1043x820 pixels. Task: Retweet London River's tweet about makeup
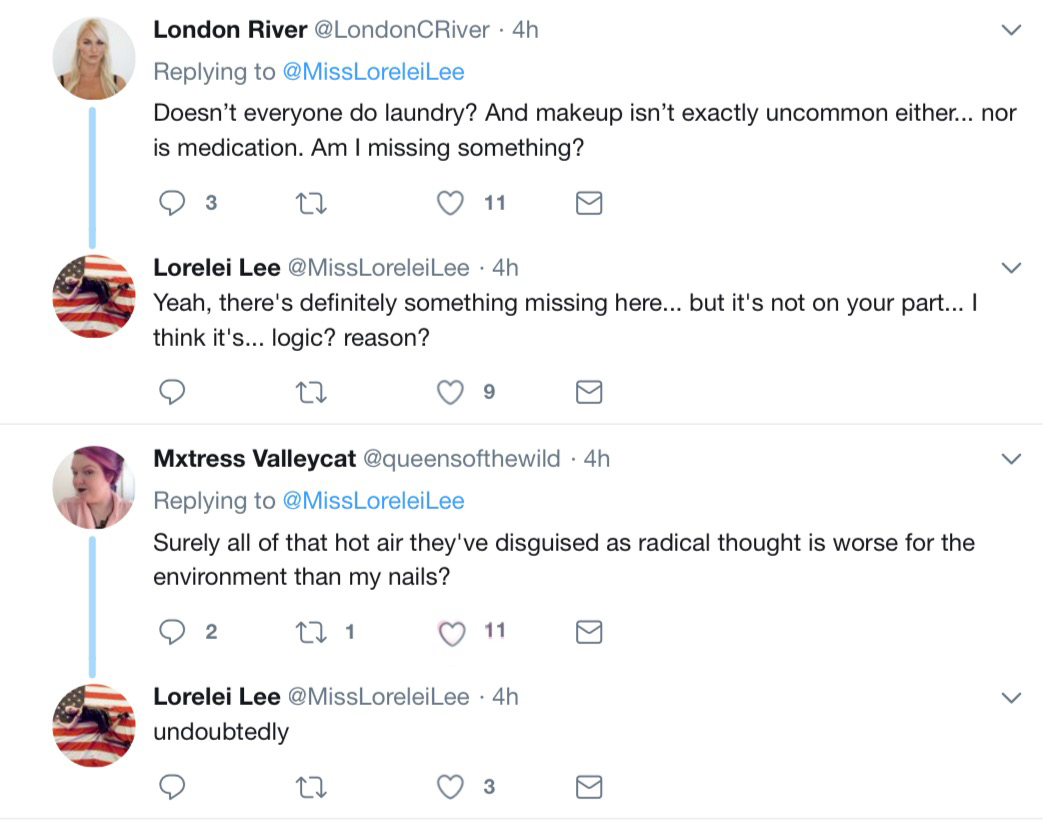pyautogui.click(x=311, y=203)
